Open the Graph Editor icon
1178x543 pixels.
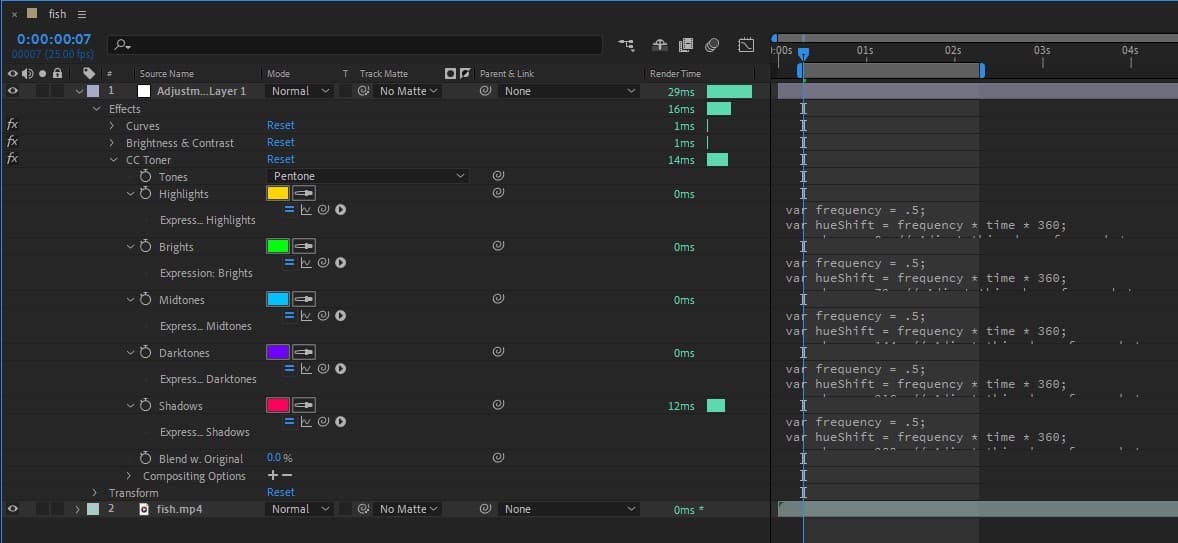coord(746,45)
